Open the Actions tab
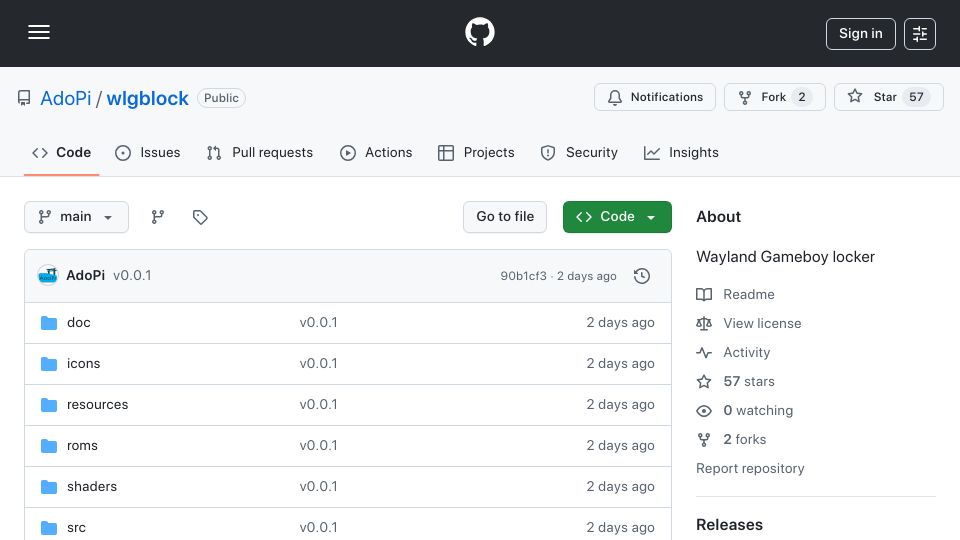Image resolution: width=960 pixels, height=540 pixels. (376, 152)
